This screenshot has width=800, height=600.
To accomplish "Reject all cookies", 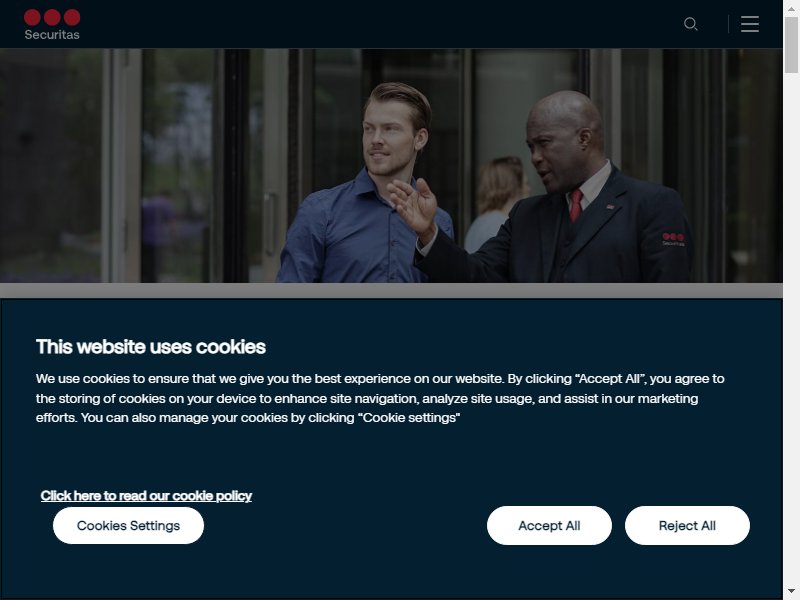I will pyautogui.click(x=687, y=526).
